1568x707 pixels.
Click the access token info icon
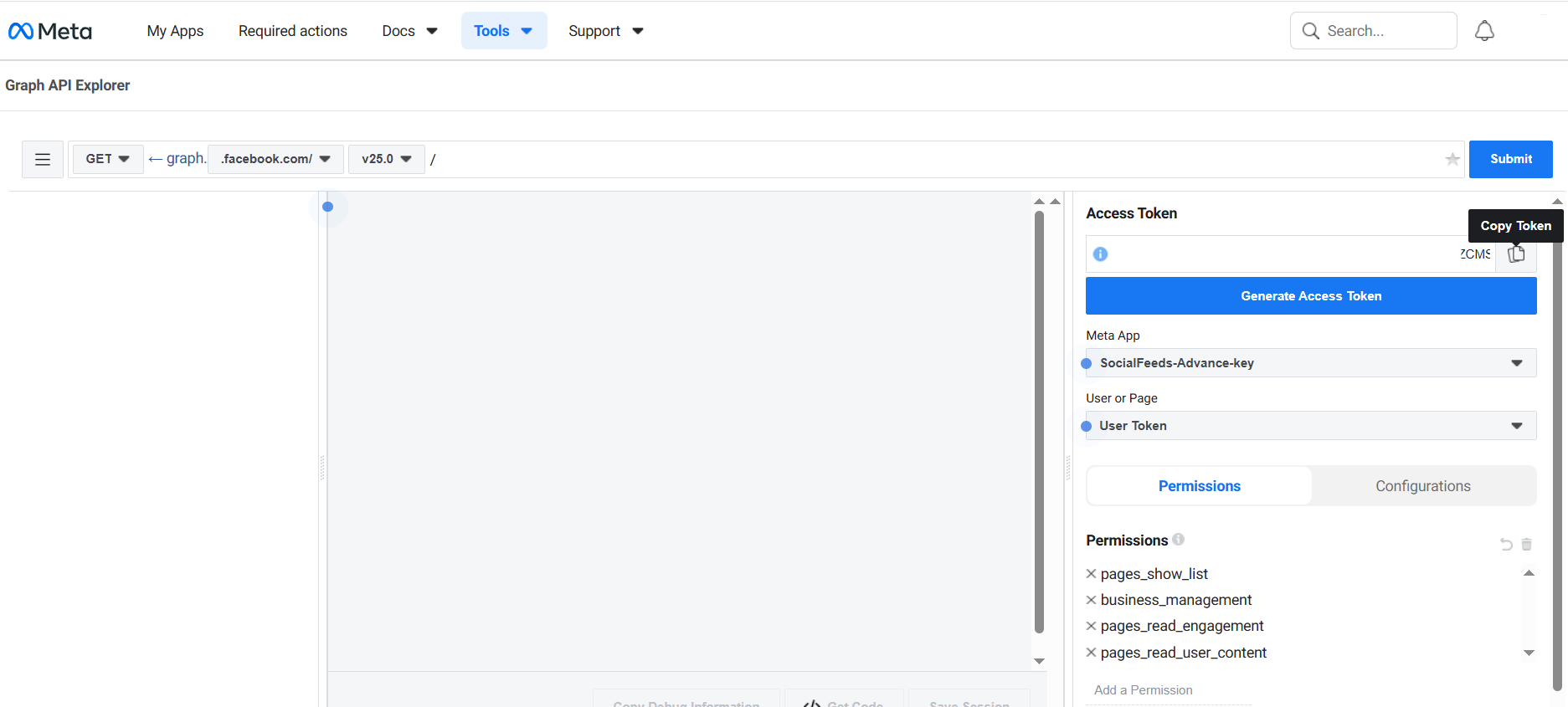[x=1100, y=254]
